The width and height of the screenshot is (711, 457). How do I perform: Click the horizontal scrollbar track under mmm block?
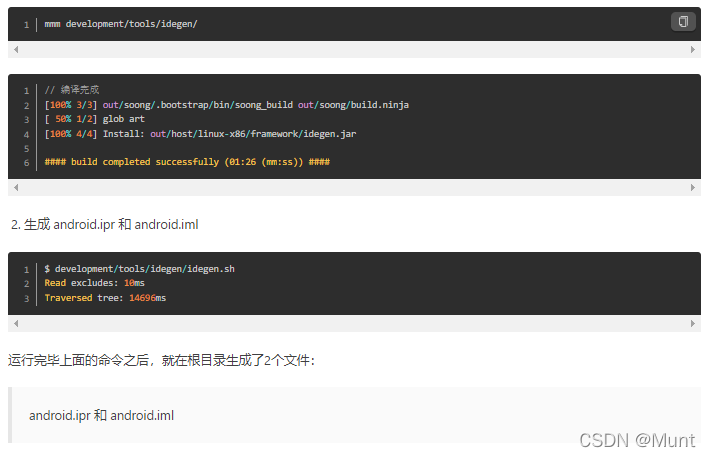click(354, 49)
